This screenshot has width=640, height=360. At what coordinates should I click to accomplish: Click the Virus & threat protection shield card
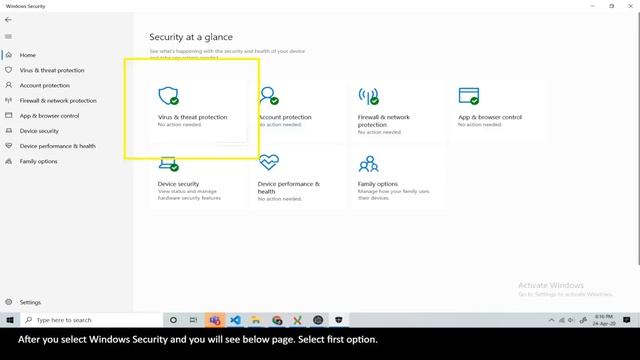198,111
